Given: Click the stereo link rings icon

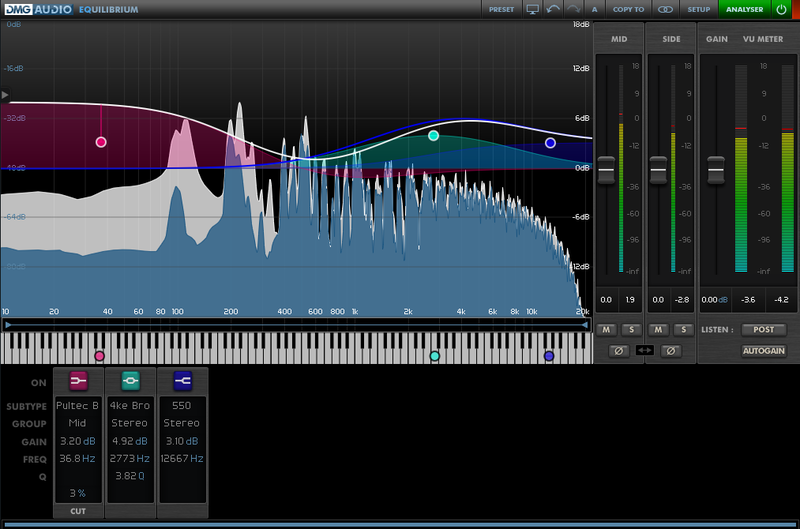Looking at the screenshot, I should click(665, 9).
